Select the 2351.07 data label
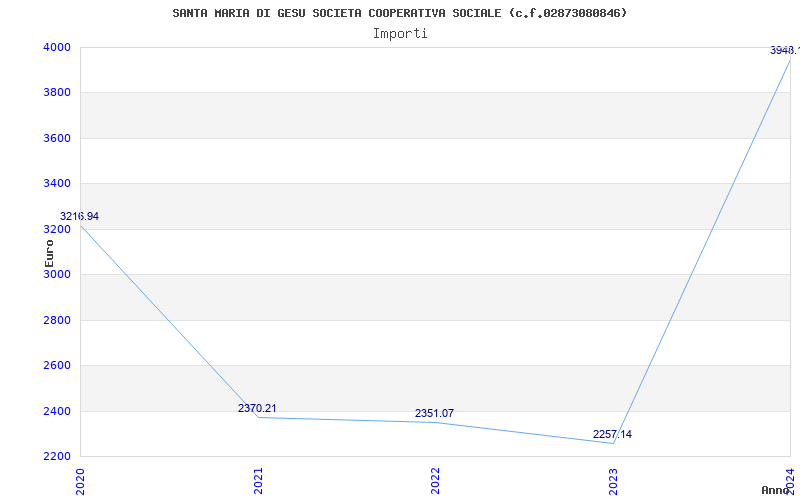800x500 pixels. tap(434, 413)
